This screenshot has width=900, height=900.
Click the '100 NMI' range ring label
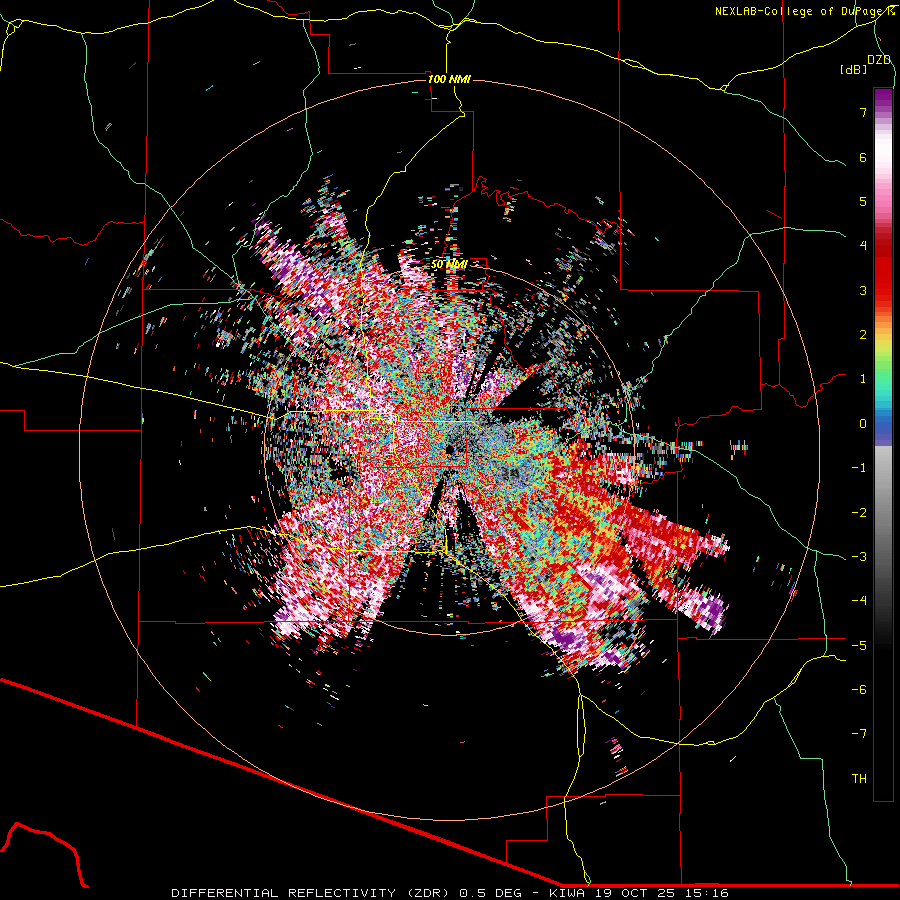click(449, 79)
